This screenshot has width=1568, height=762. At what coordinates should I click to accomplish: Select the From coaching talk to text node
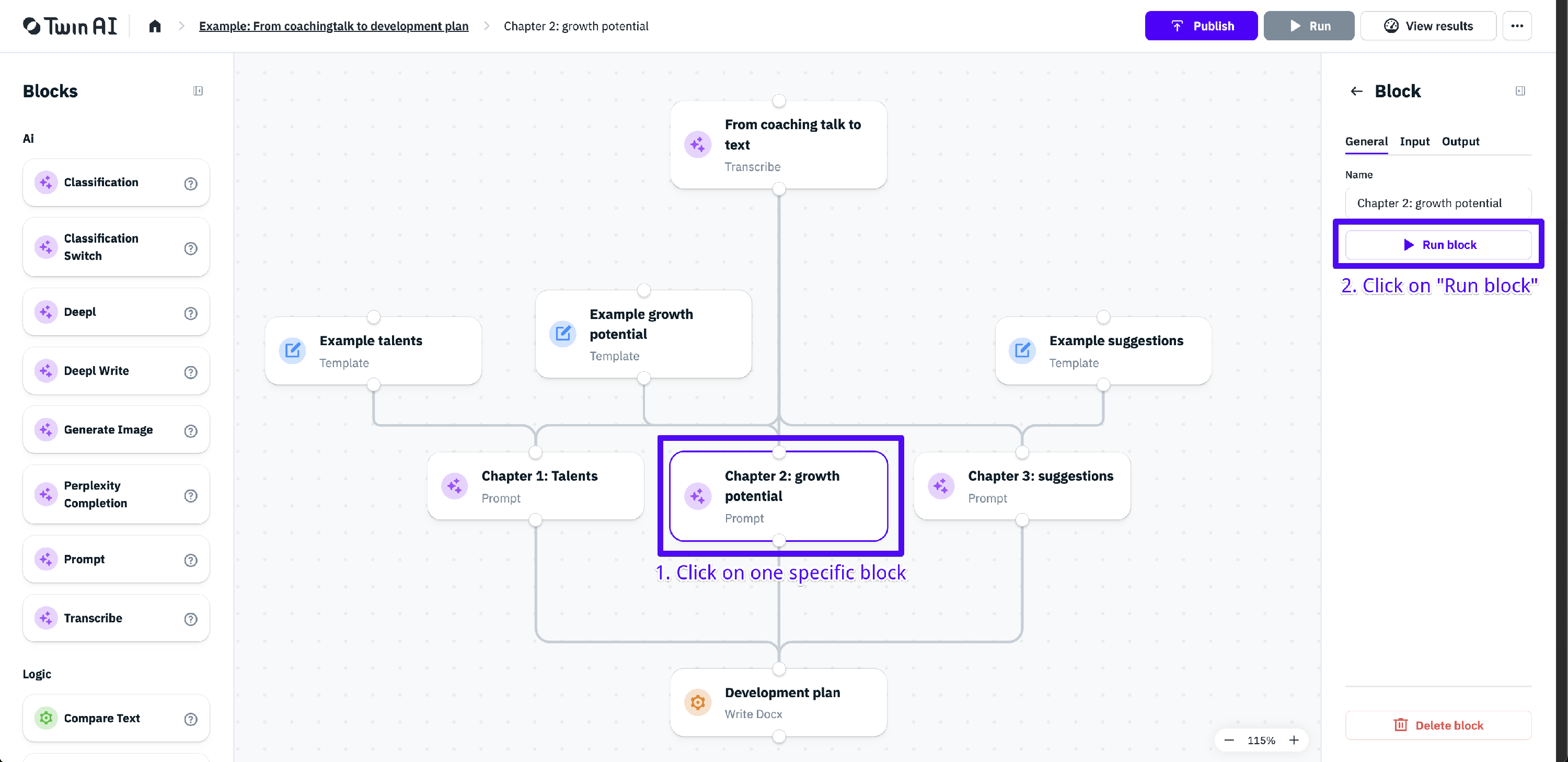coord(779,145)
